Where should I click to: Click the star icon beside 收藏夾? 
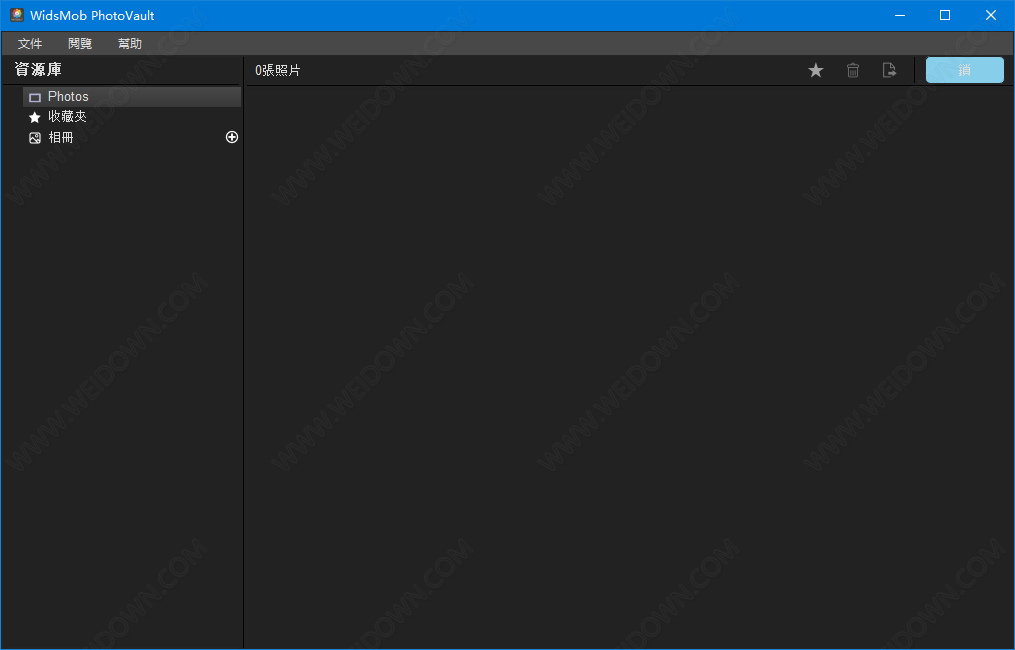(35, 117)
